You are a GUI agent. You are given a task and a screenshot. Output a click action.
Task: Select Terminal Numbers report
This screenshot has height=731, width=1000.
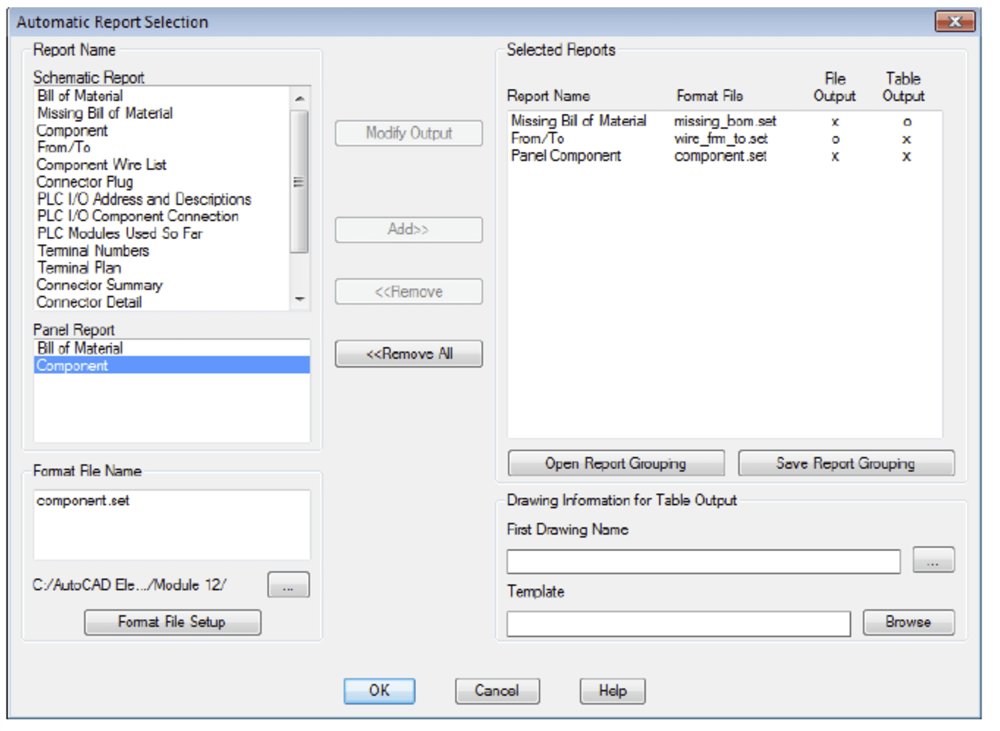pyautogui.click(x=93, y=251)
